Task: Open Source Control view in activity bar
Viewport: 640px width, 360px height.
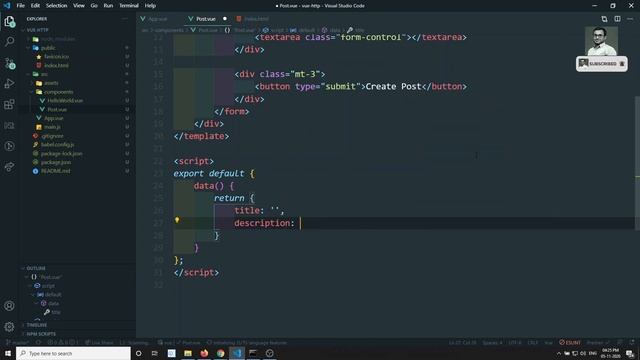Action: click(9, 63)
